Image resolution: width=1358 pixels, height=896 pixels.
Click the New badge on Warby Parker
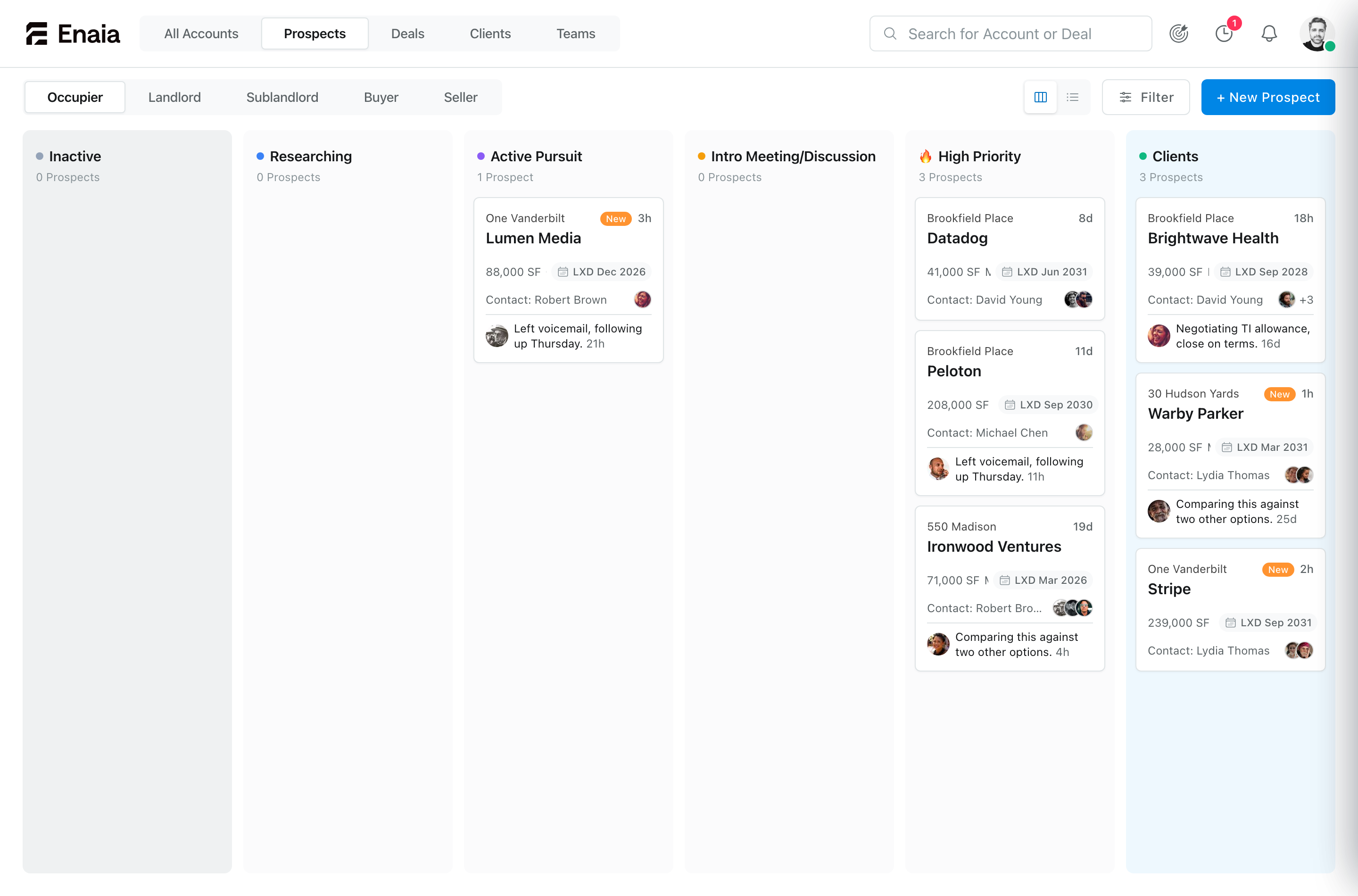pyautogui.click(x=1279, y=394)
